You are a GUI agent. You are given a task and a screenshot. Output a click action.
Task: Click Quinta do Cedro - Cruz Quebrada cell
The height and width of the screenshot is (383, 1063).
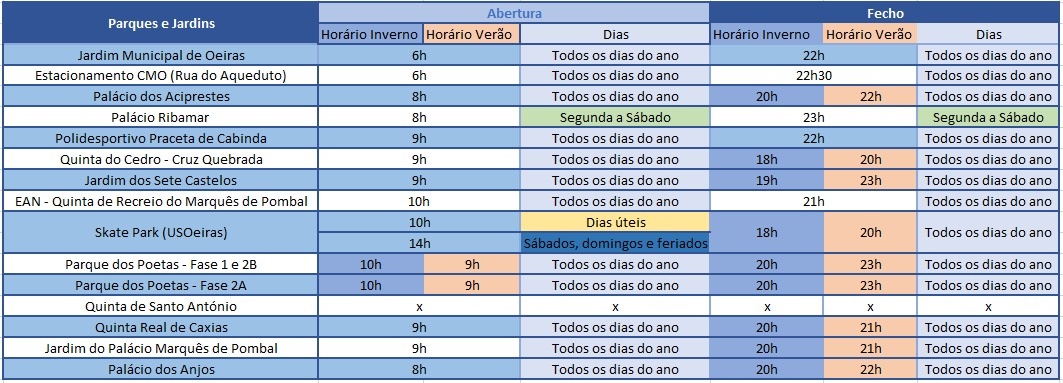coord(161,159)
